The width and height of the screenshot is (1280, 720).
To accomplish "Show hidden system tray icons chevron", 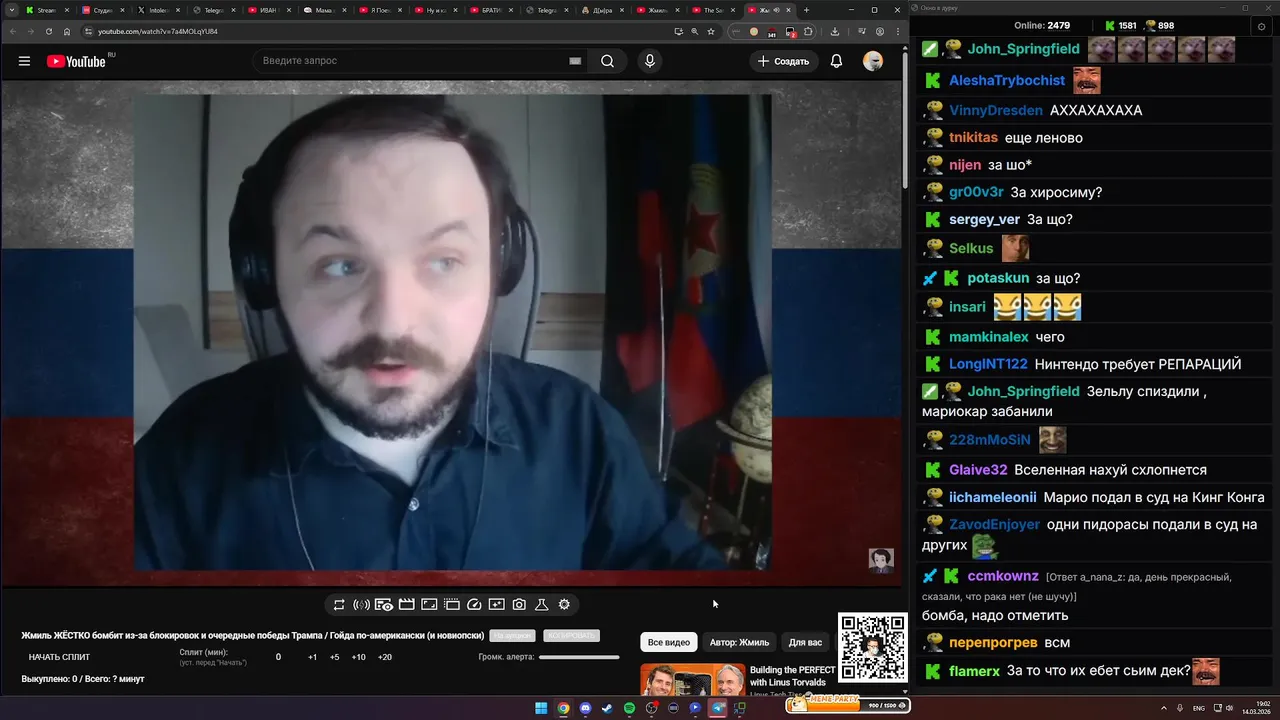I will [x=1163, y=708].
